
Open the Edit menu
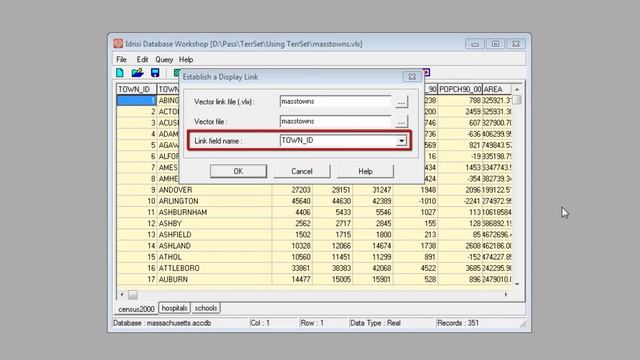point(142,60)
